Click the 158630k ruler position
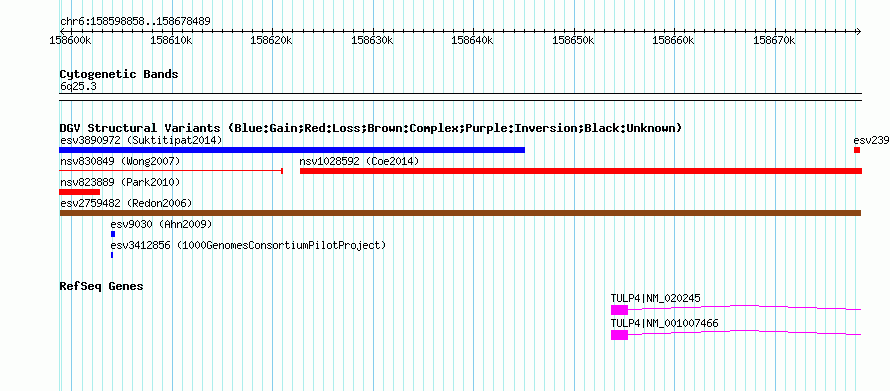 pos(372,40)
